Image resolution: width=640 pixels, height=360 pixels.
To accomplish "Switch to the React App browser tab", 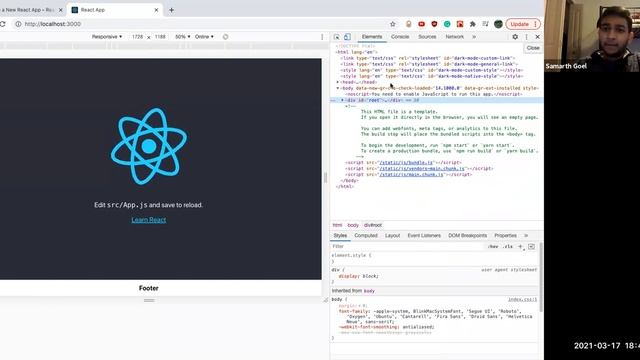I will pyautogui.click(x=115, y=10).
